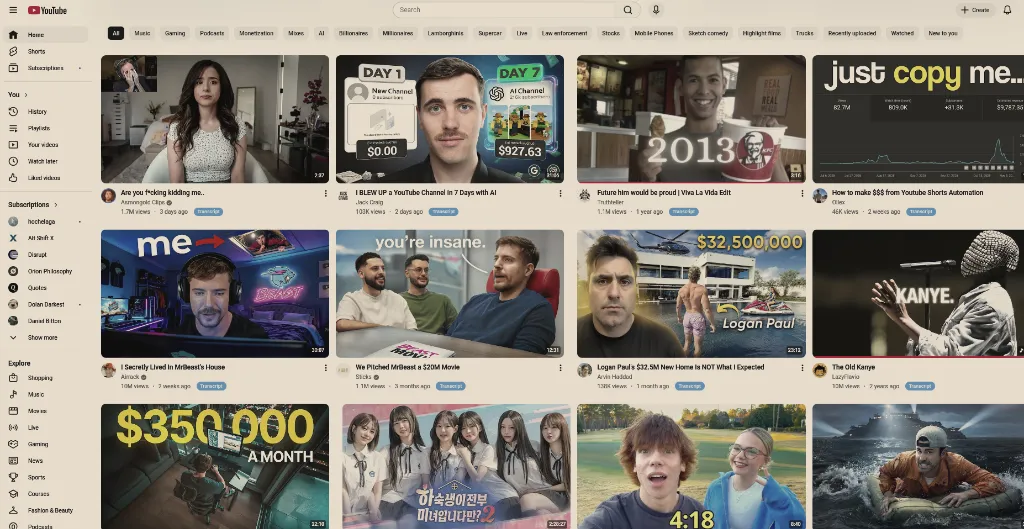Screen dimensions: 1024x529
Task: Select the Monetization filter chip
Action: [x=257, y=33]
